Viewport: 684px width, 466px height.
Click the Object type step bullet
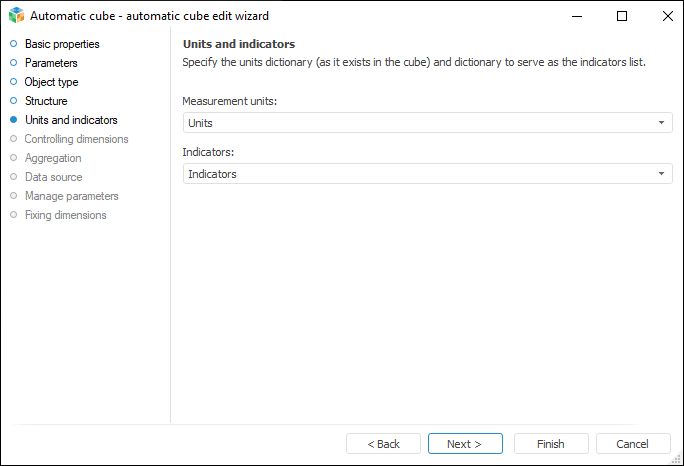pos(14,82)
